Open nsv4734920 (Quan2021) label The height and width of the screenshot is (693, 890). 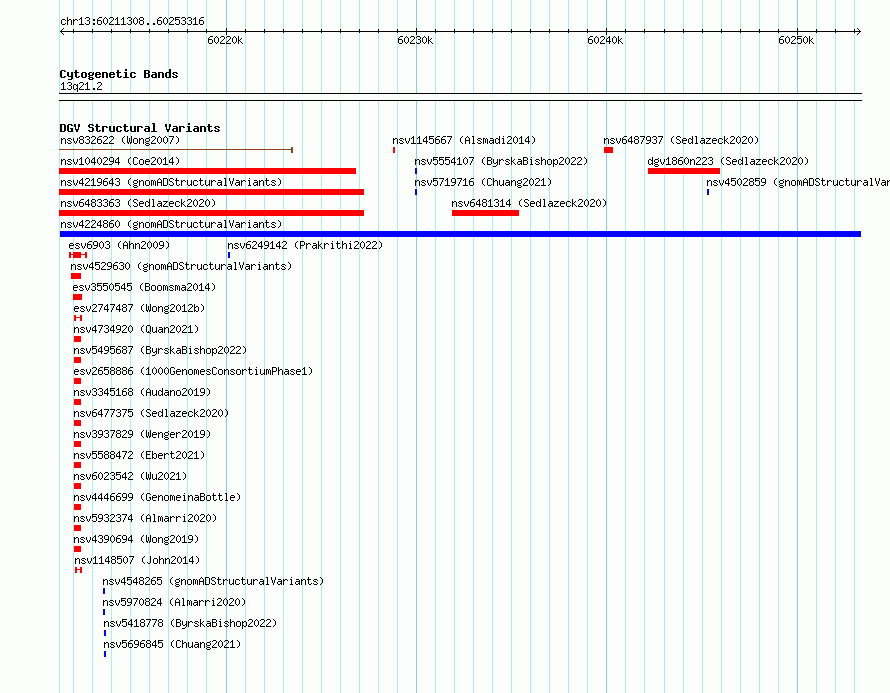(x=136, y=329)
